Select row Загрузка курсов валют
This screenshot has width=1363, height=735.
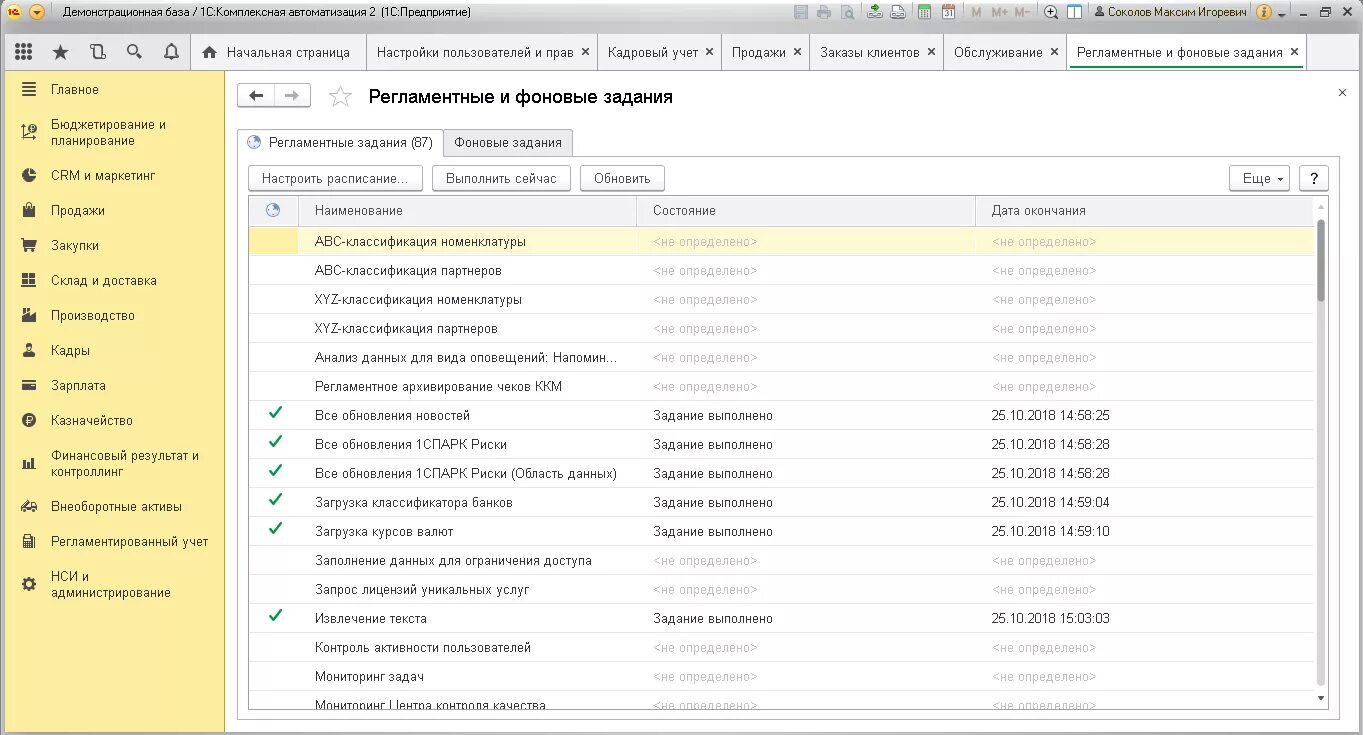point(781,531)
